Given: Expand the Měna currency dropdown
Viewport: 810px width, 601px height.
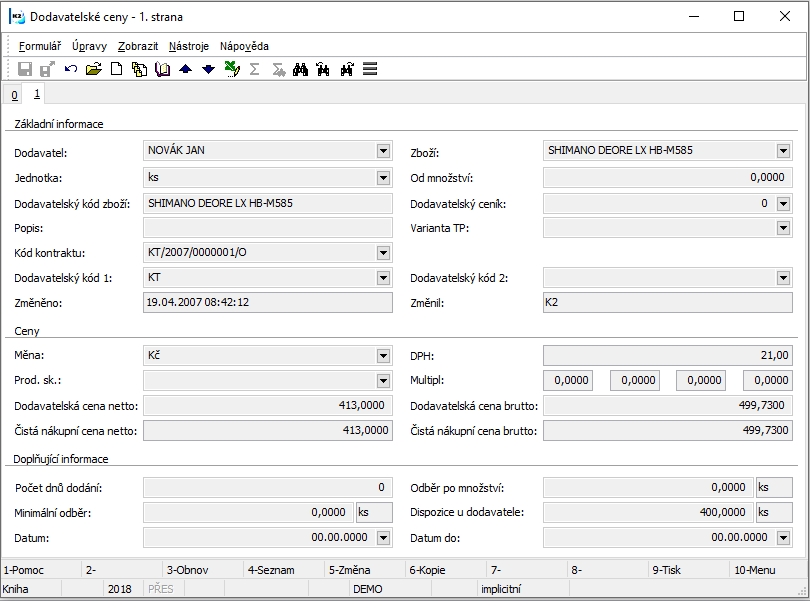Looking at the screenshot, I should (x=383, y=355).
